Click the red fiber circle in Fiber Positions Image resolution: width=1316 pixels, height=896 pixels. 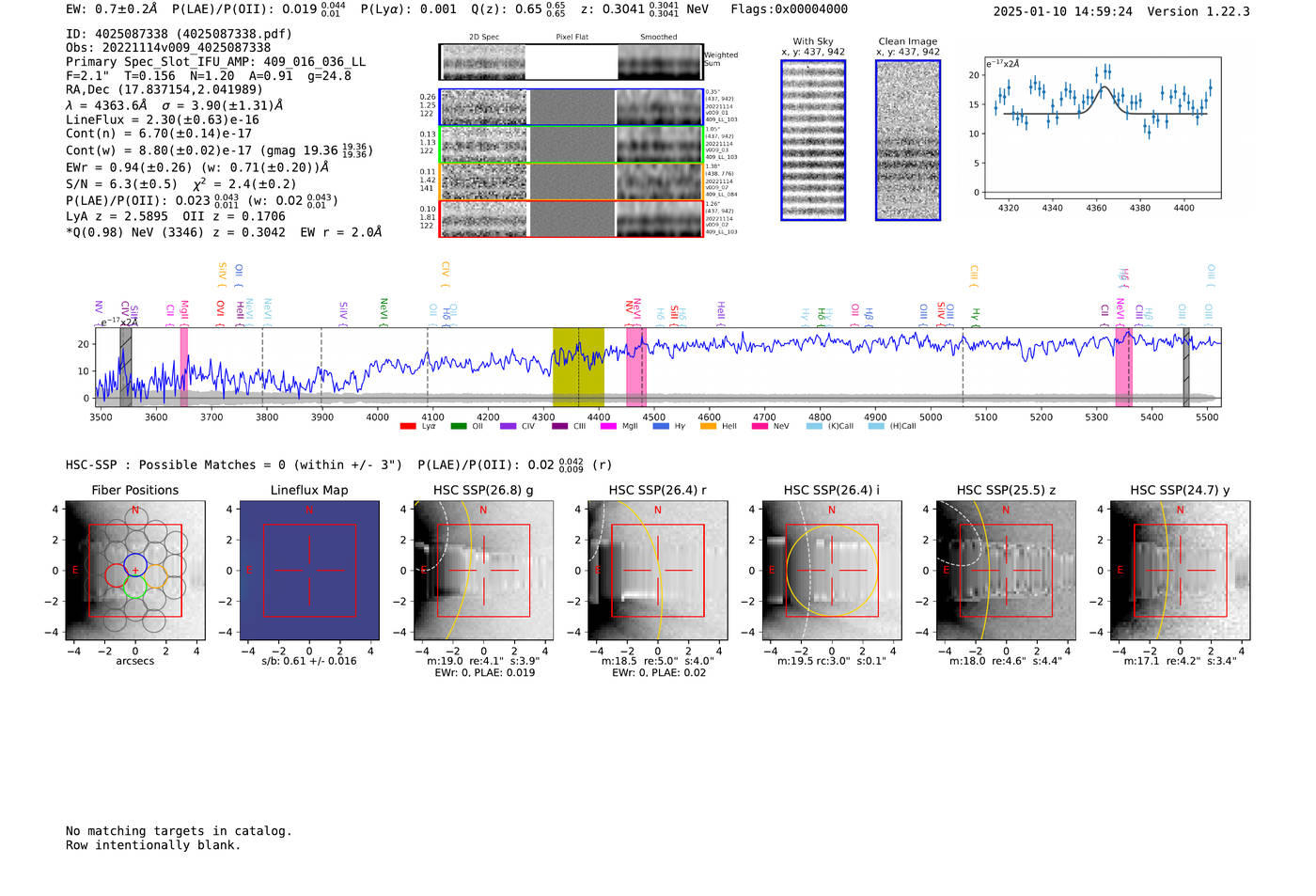116,575
